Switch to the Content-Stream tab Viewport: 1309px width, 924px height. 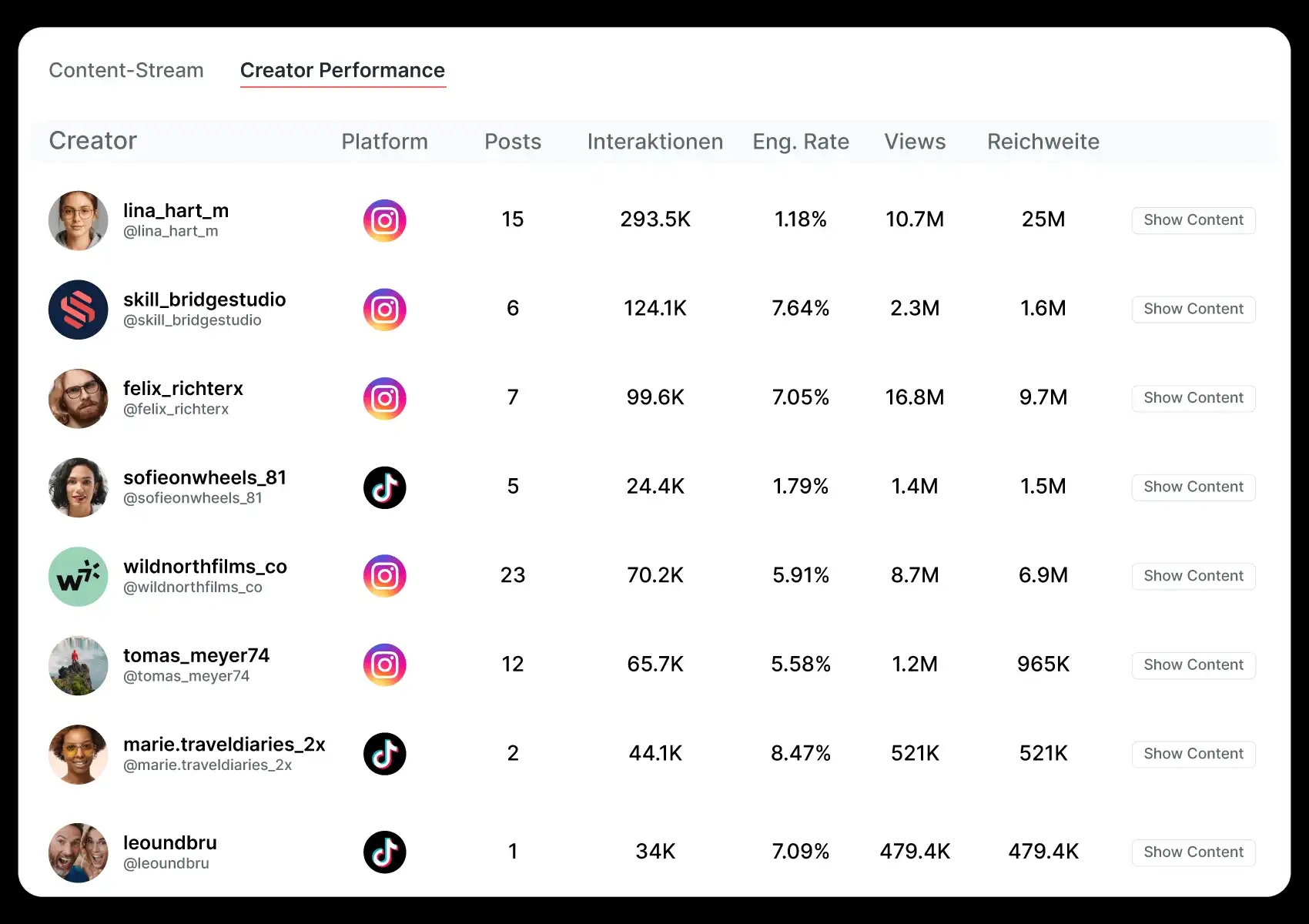[126, 70]
